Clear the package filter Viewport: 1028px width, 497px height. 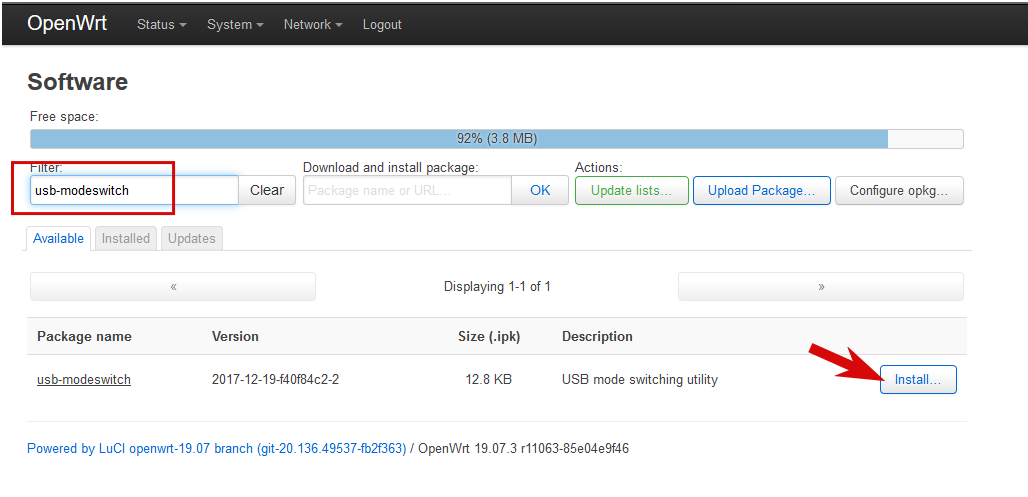267,190
